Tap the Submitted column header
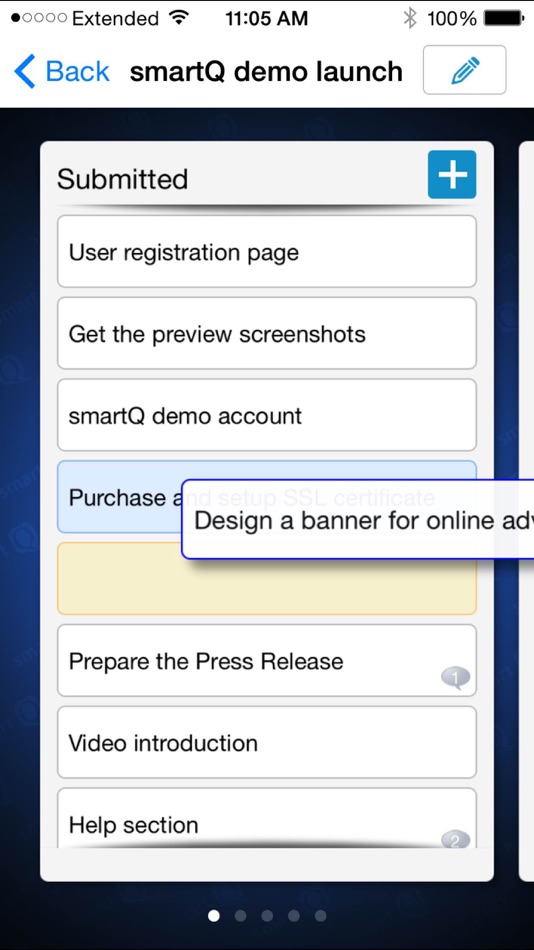The width and height of the screenshot is (534, 950). (x=122, y=179)
